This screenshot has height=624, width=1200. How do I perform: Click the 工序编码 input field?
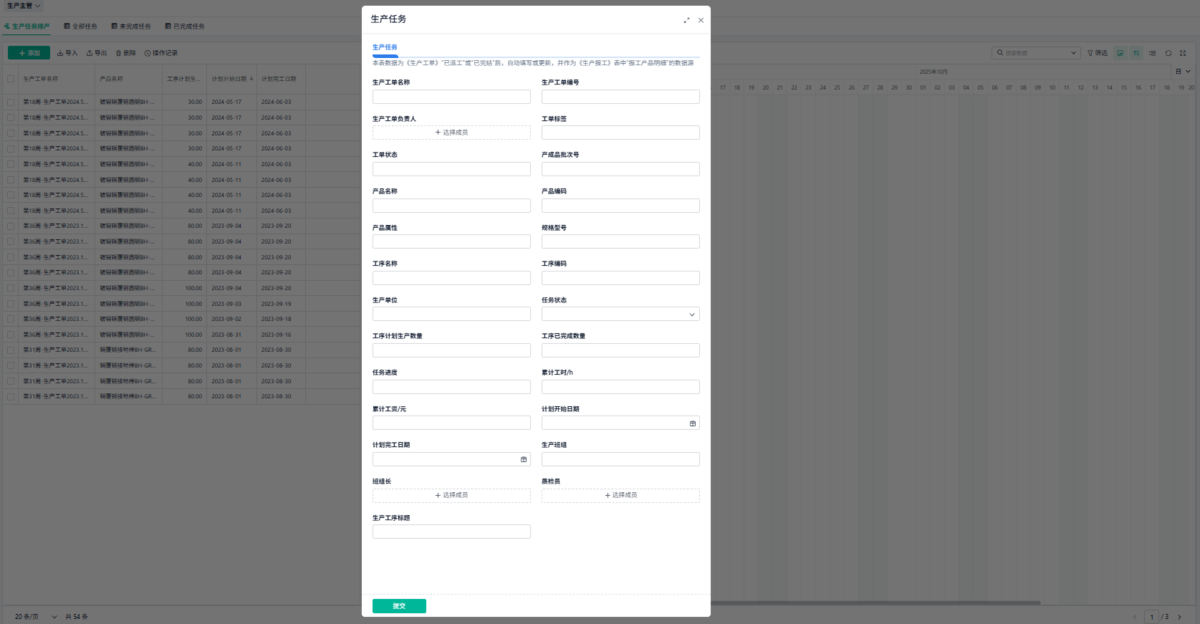(620, 278)
